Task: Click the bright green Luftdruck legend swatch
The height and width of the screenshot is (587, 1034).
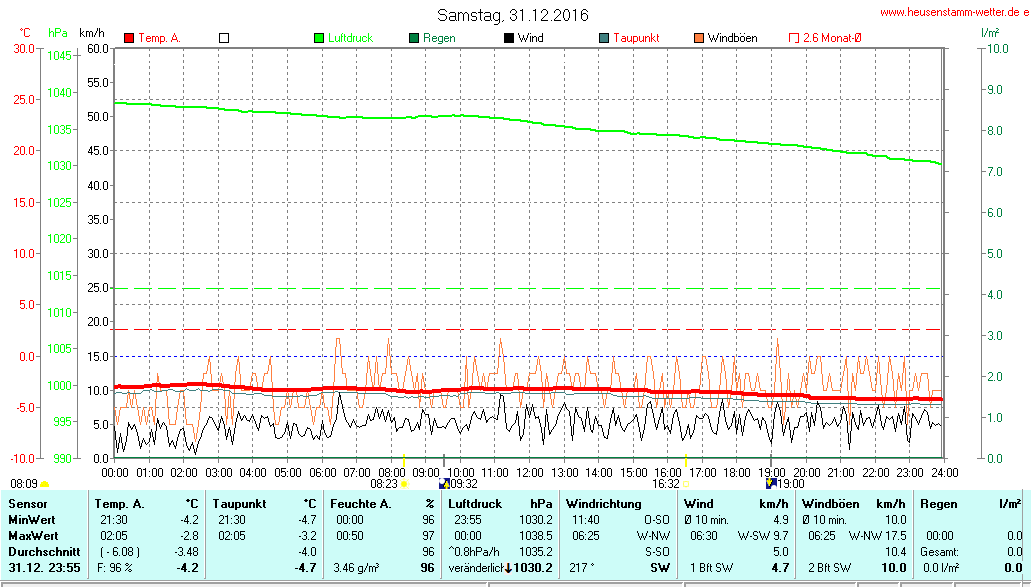Action: pos(319,38)
